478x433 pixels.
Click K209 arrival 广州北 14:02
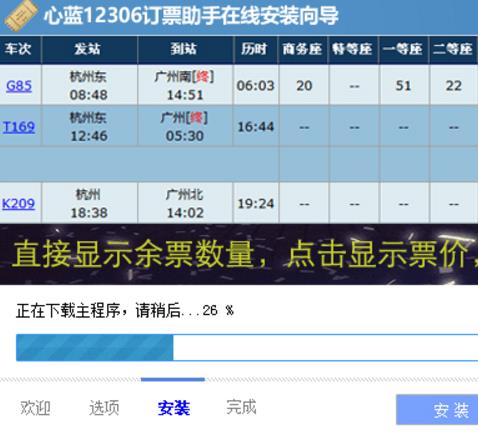(x=185, y=203)
